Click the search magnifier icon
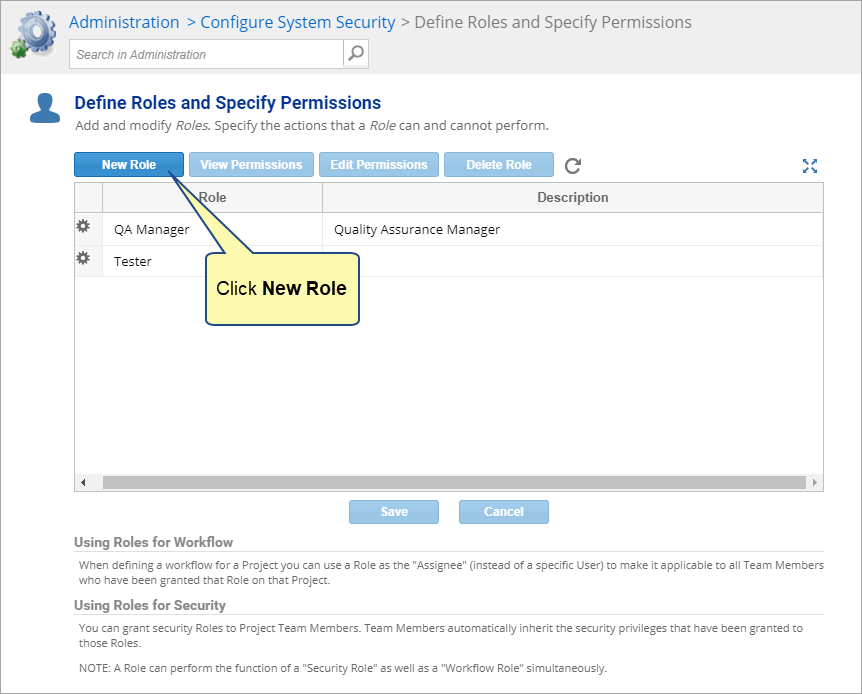862x694 pixels. [356, 54]
